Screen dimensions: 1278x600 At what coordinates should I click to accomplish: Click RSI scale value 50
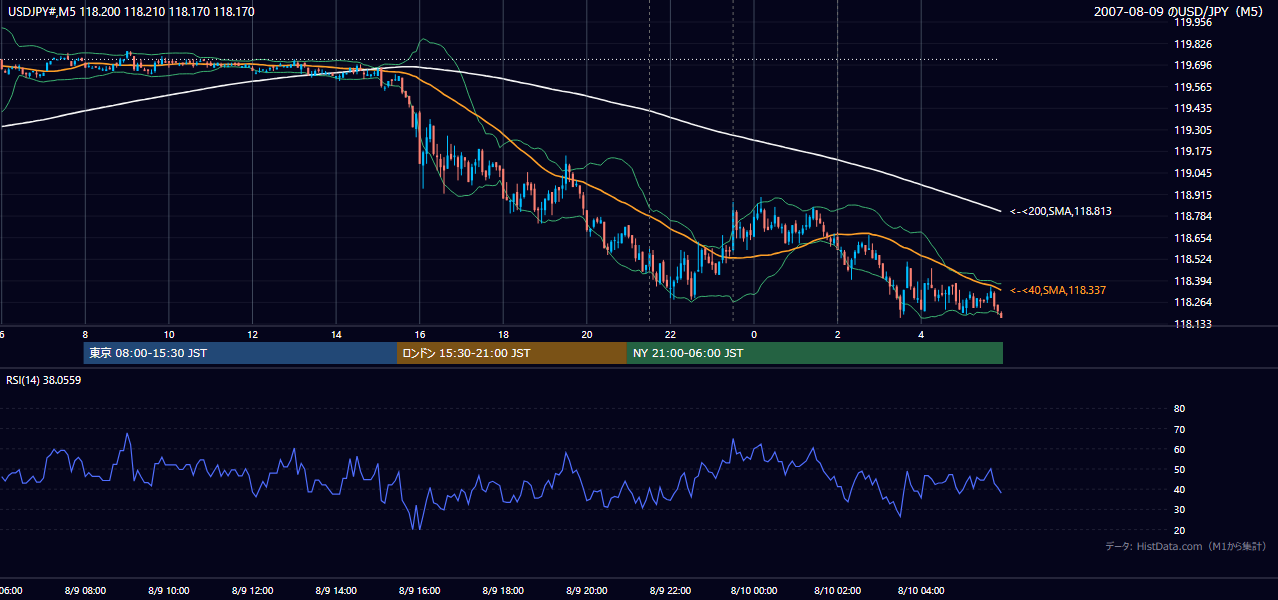(x=1179, y=469)
